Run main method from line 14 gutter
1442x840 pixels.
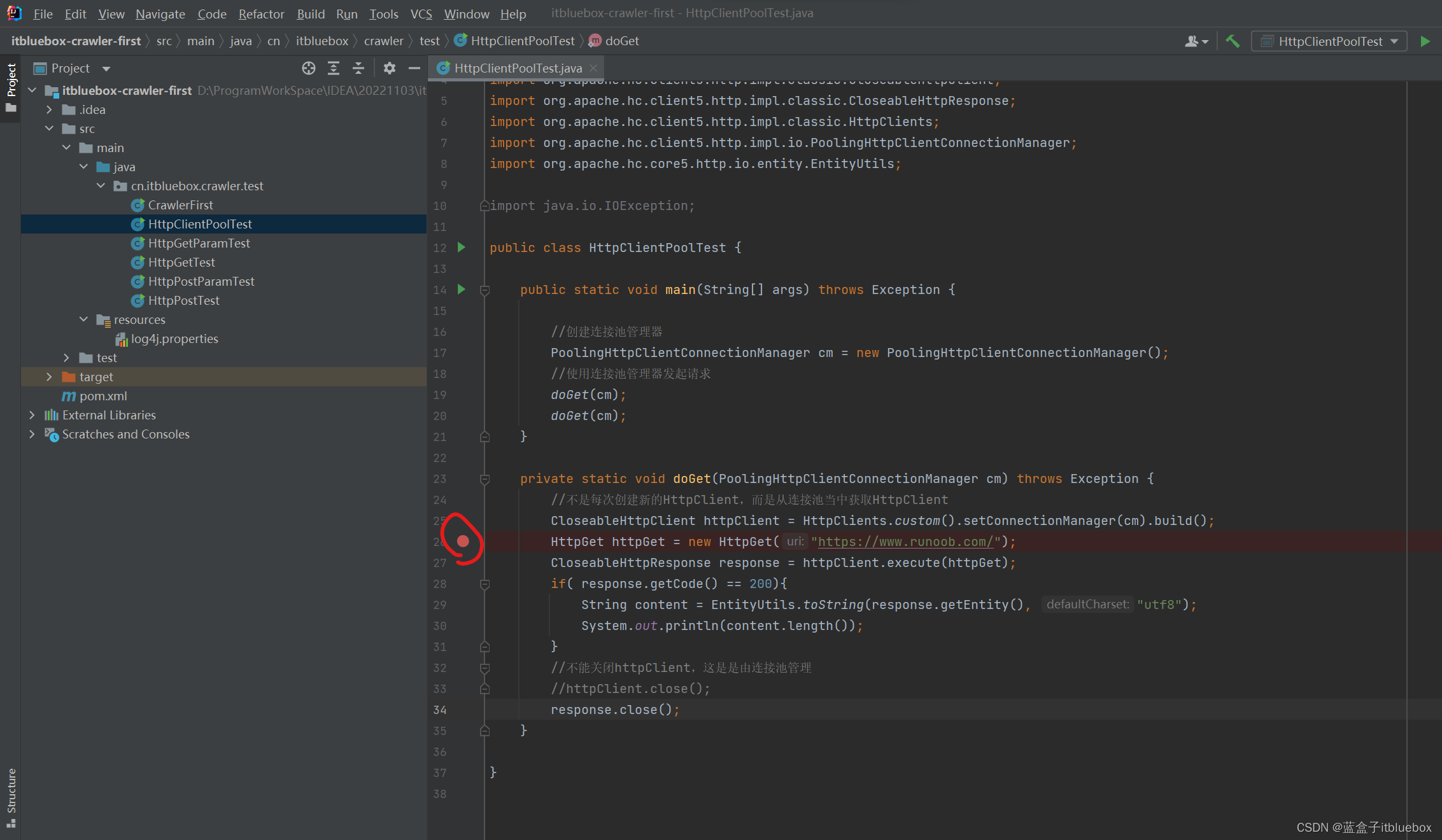point(462,290)
